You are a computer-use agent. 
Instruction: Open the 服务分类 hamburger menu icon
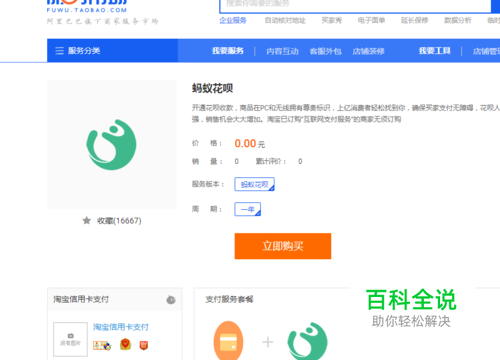tap(59, 51)
